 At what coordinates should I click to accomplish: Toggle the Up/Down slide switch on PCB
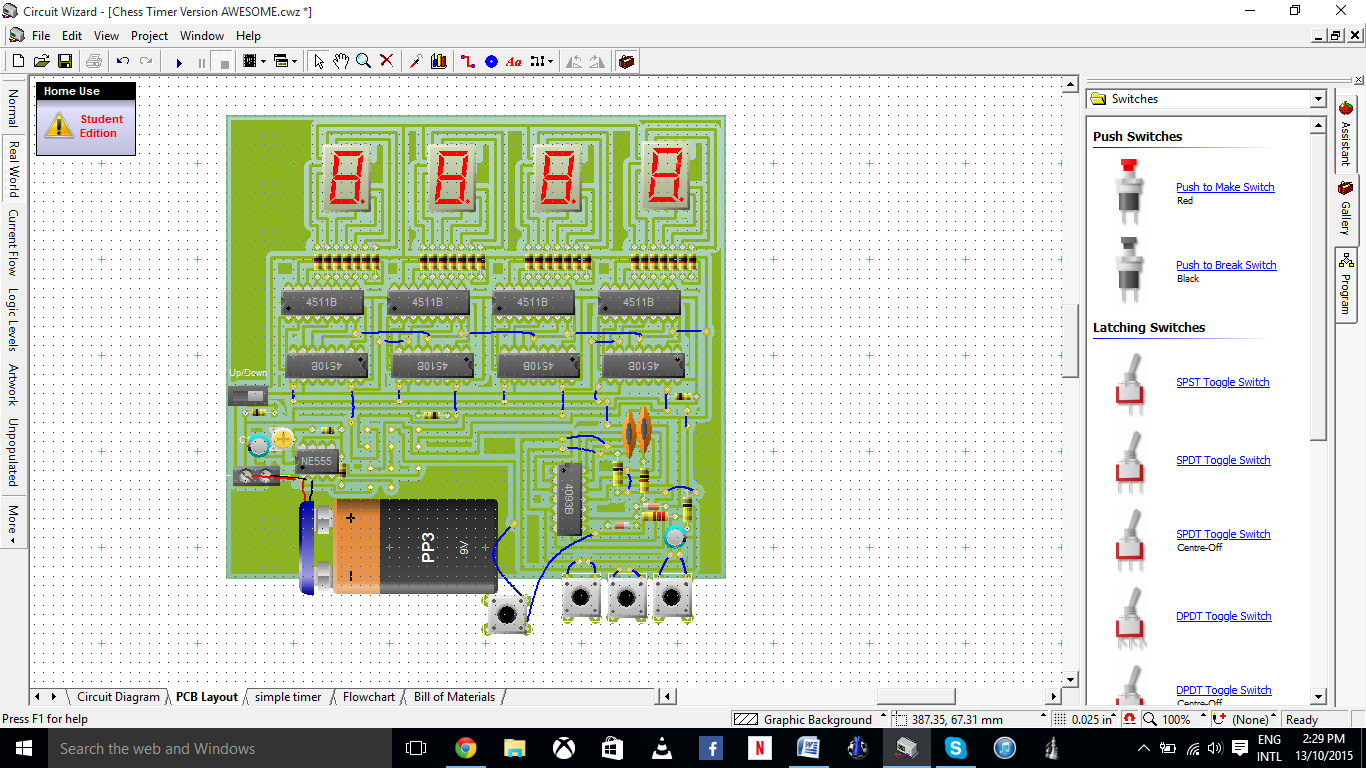tap(248, 395)
